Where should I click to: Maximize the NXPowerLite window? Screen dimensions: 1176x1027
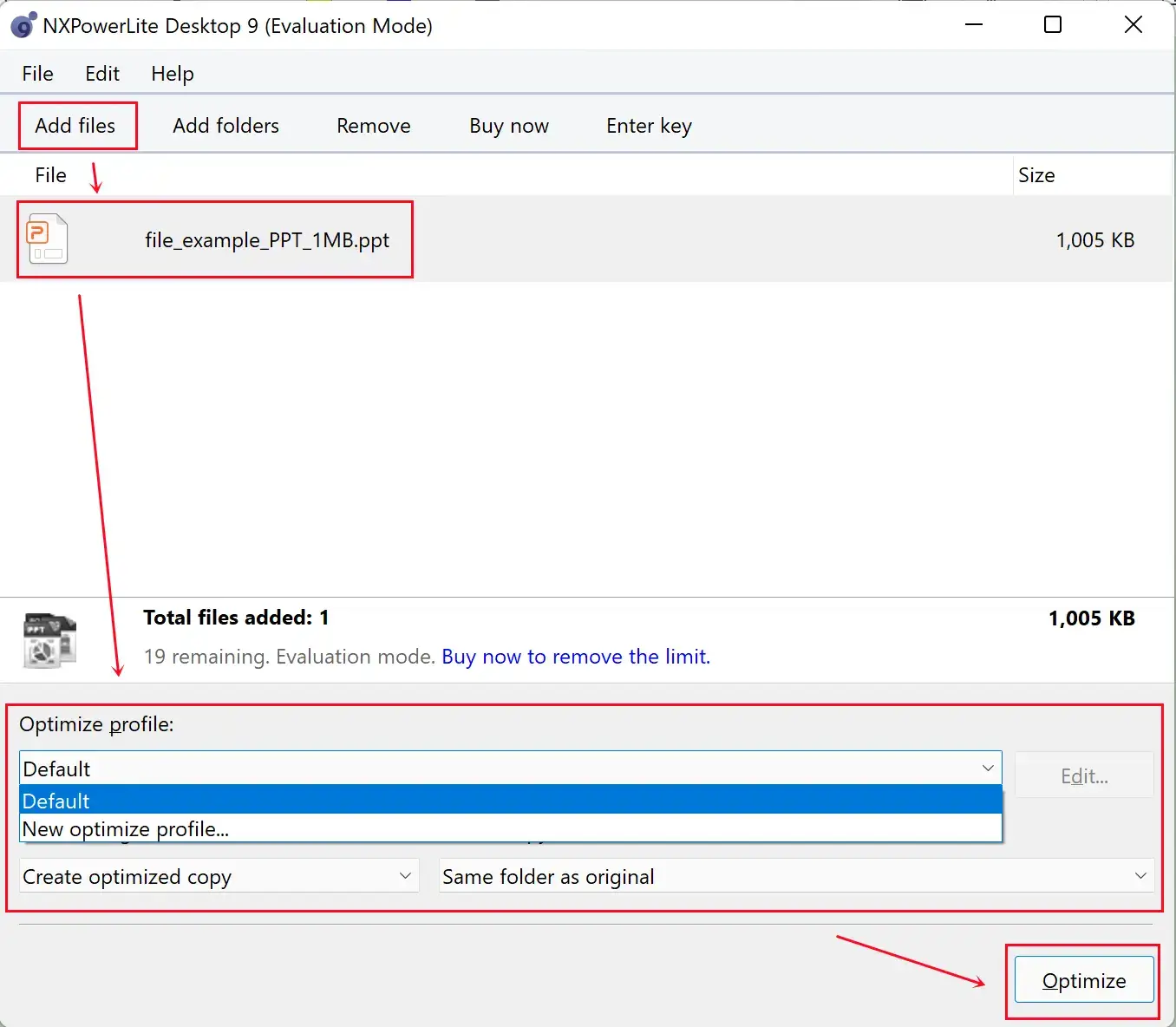click(1053, 25)
